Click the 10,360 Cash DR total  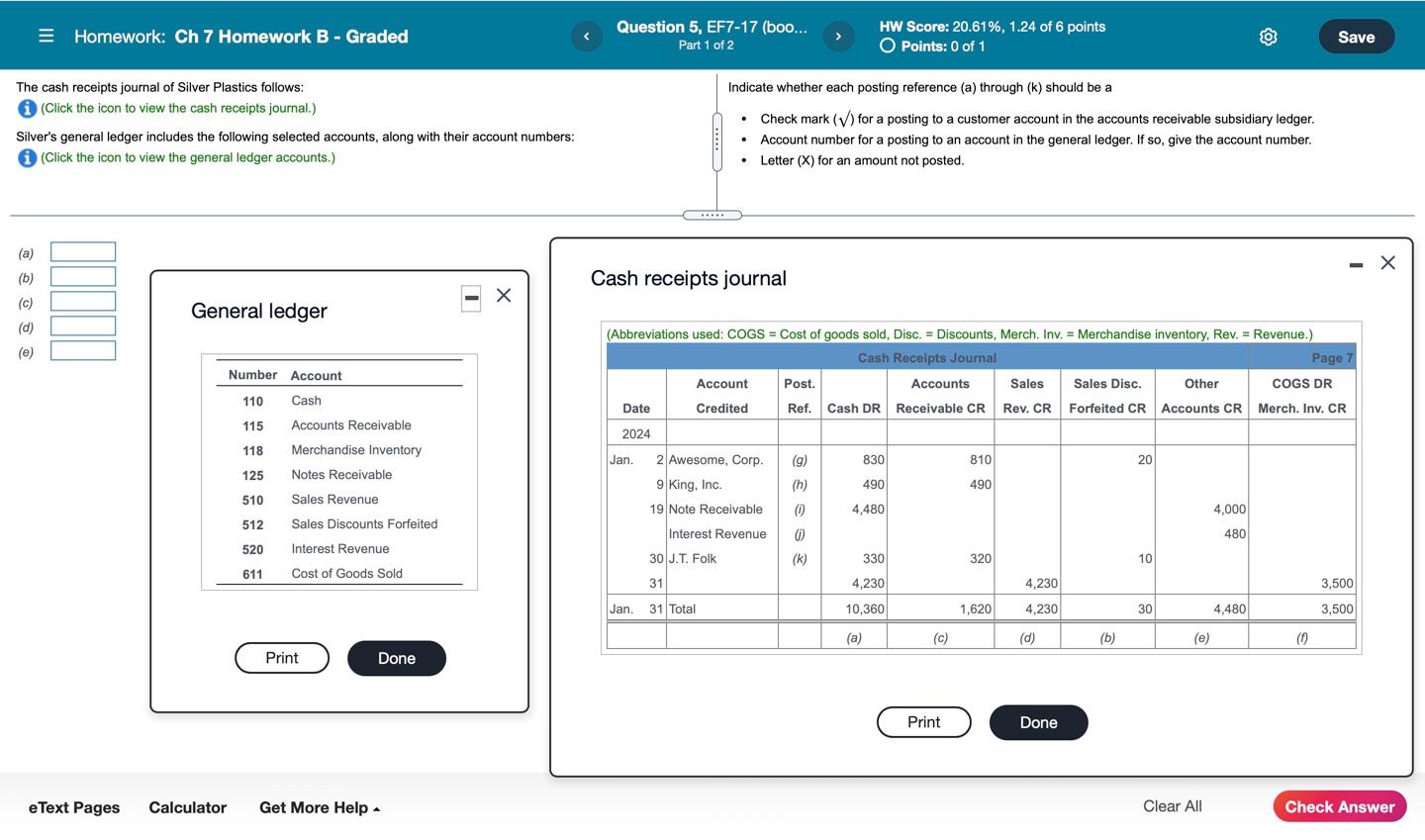[x=866, y=609]
